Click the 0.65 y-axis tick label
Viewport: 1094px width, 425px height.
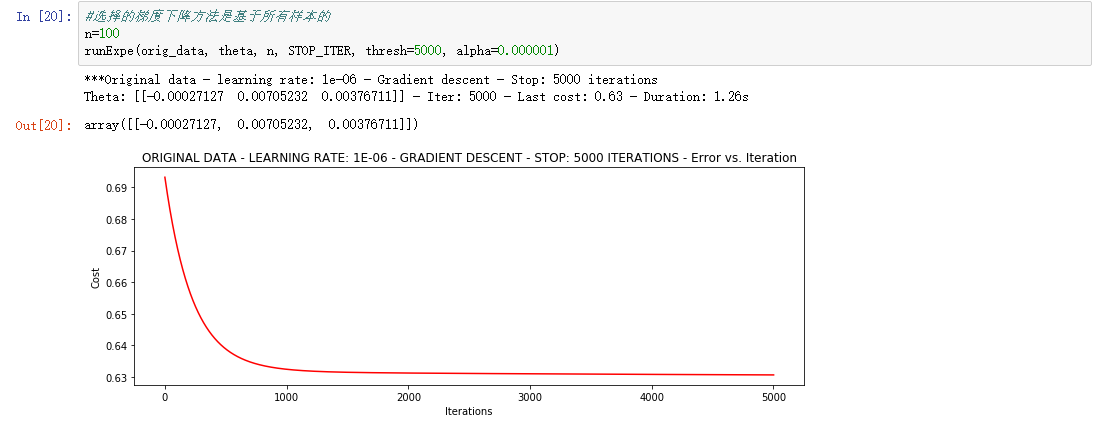coord(117,314)
